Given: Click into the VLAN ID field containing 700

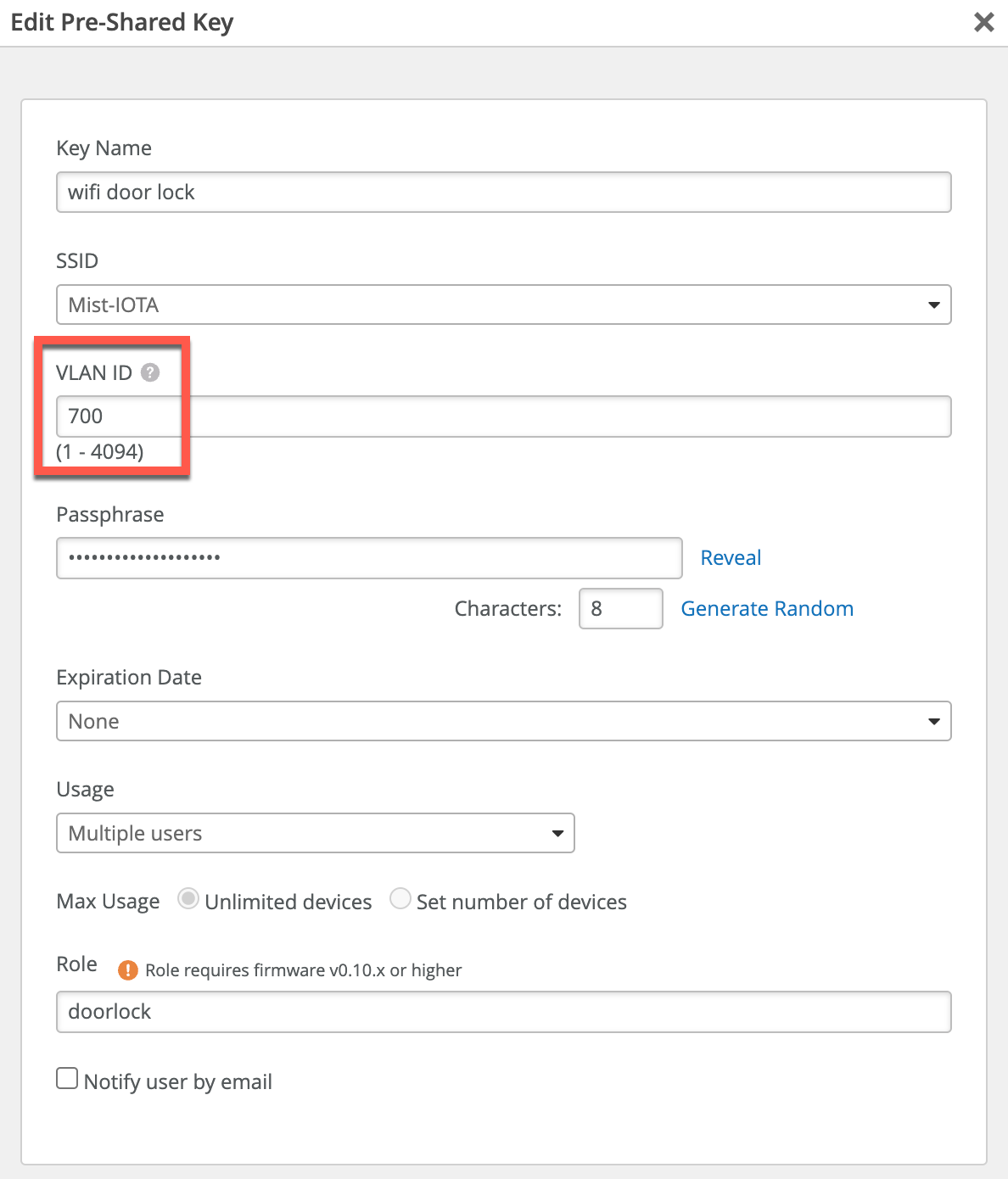Looking at the screenshot, I should pos(503,416).
